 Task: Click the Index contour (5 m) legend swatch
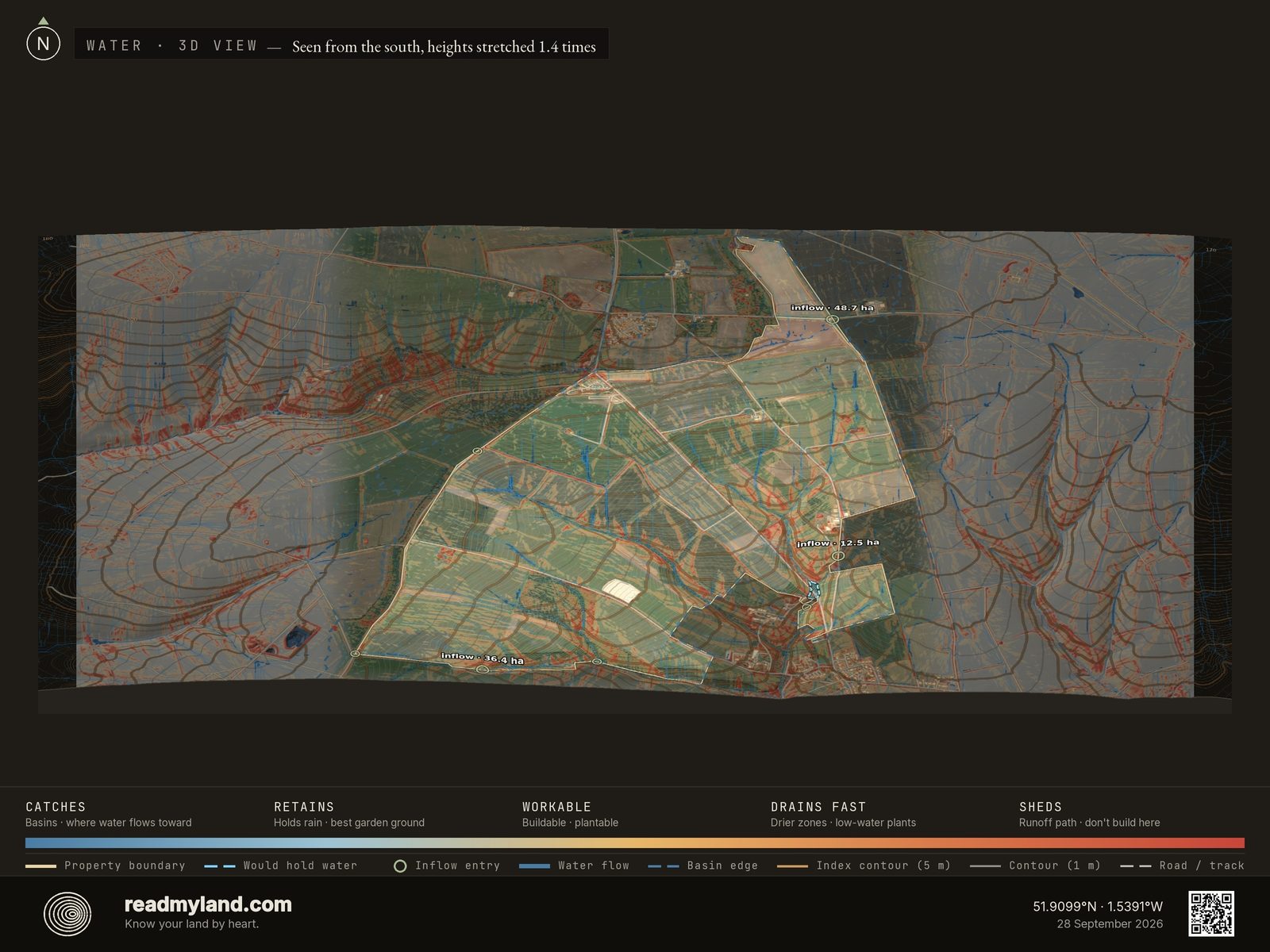[x=792, y=866]
